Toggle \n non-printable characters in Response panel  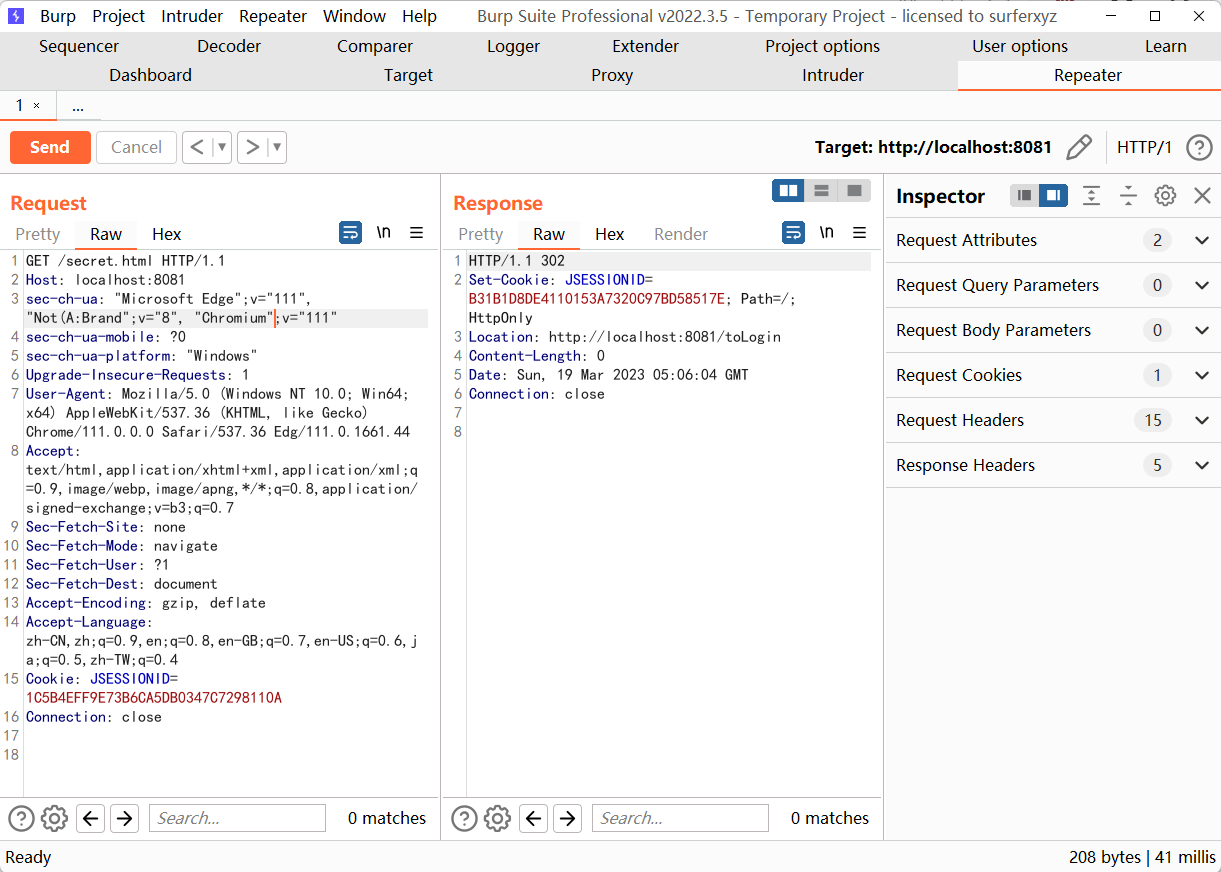[x=827, y=233]
